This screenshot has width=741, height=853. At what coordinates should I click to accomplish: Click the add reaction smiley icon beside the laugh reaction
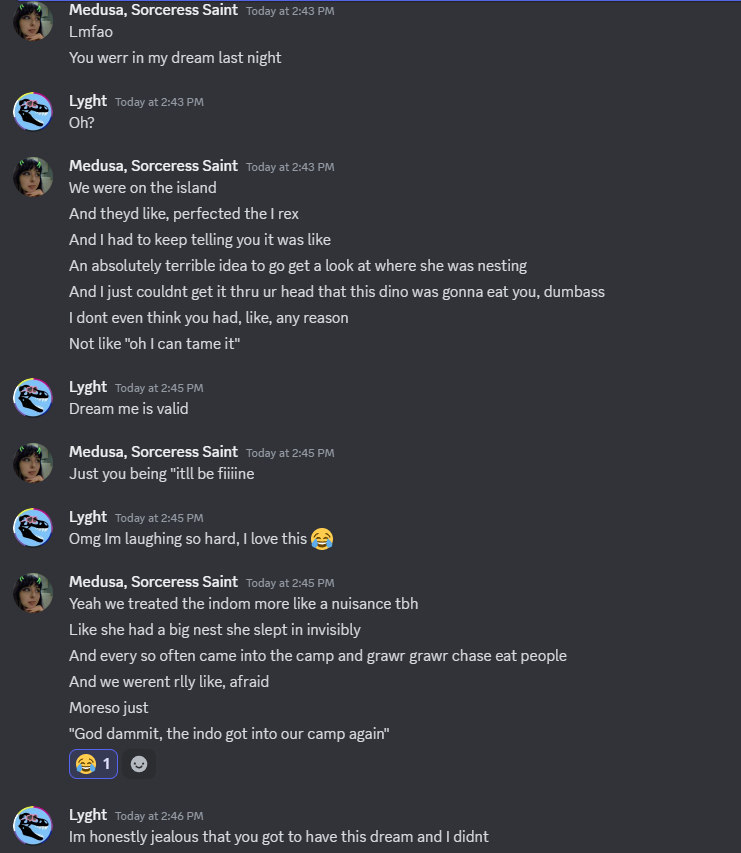(x=140, y=765)
